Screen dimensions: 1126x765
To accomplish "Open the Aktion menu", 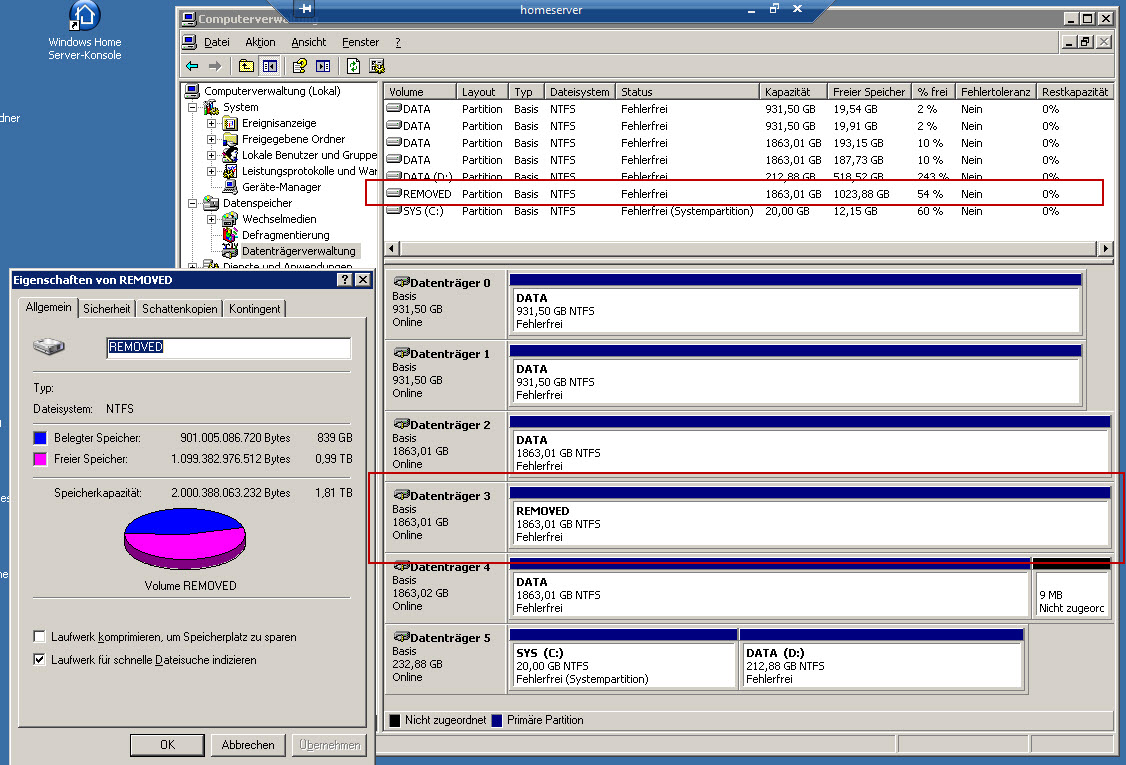I will pyautogui.click(x=260, y=42).
